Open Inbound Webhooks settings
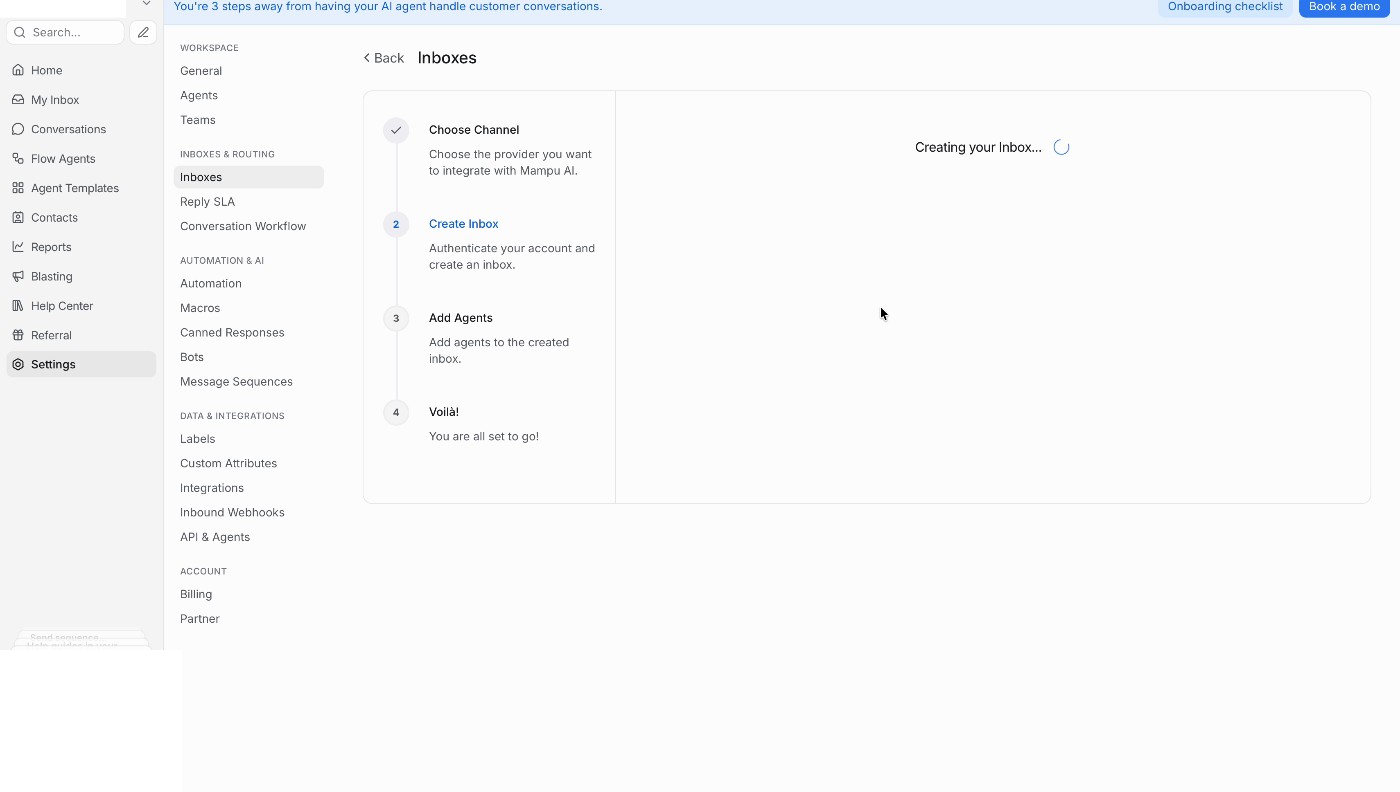The width and height of the screenshot is (1400, 792). [x=232, y=512]
